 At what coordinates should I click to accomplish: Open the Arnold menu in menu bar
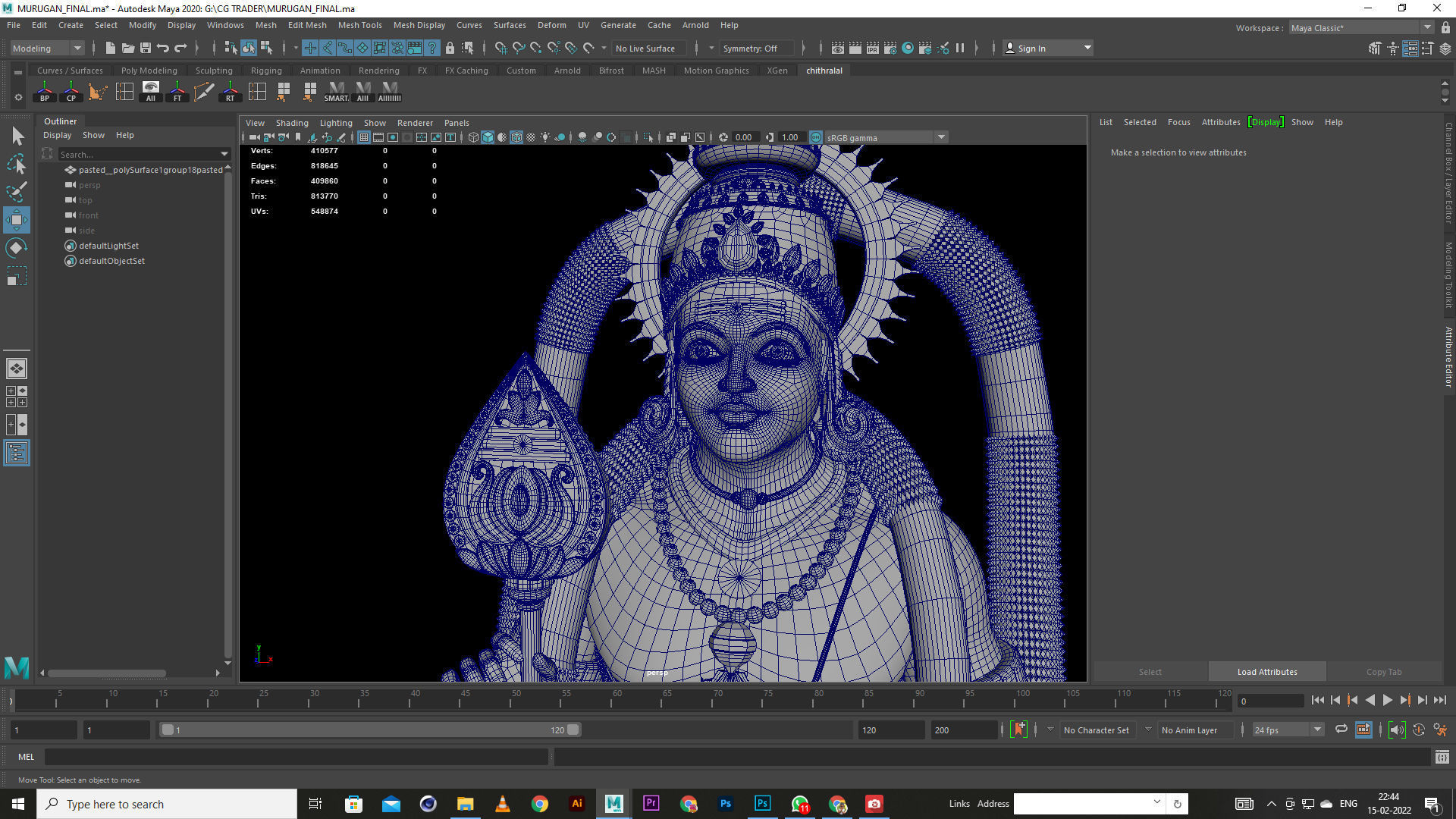[695, 25]
